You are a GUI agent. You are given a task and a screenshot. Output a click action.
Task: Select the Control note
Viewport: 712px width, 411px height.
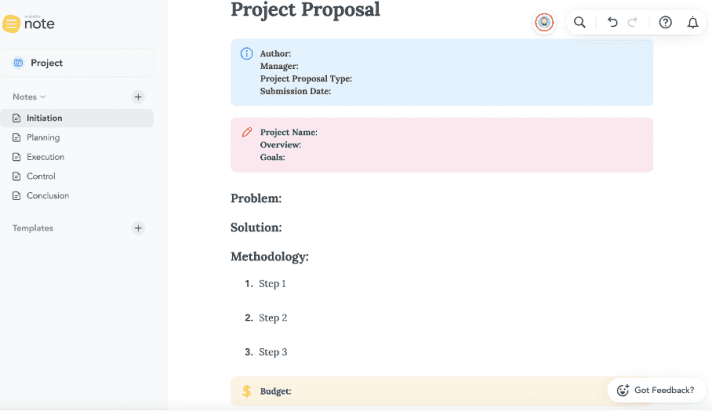(41, 176)
